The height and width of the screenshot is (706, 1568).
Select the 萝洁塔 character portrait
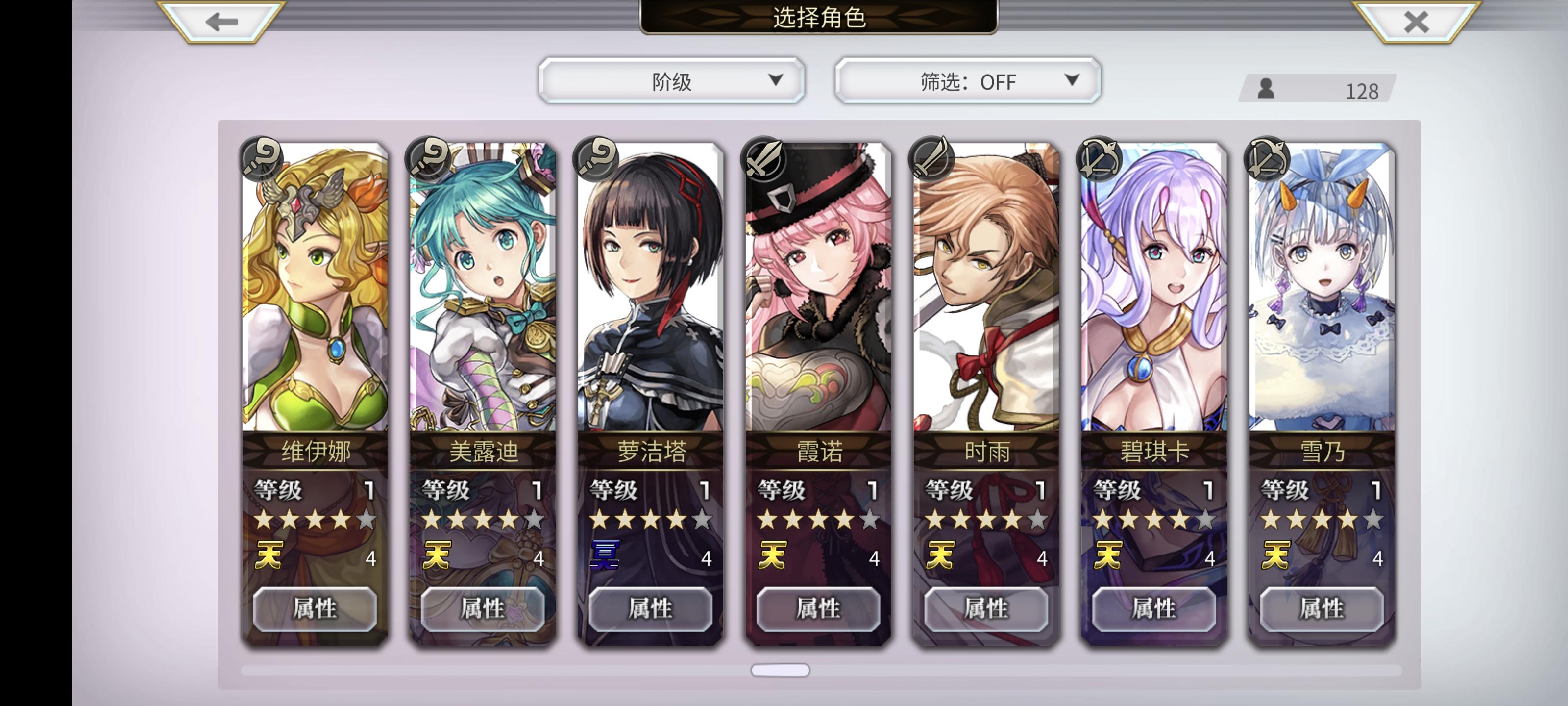click(x=651, y=287)
